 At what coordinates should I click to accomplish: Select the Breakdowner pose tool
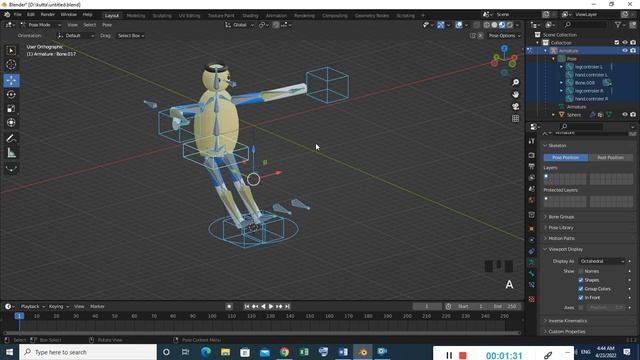[11, 169]
